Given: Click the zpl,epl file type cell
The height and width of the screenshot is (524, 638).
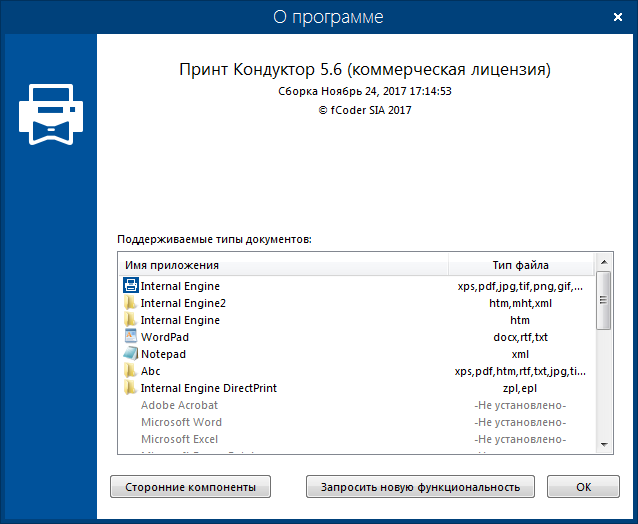Looking at the screenshot, I should [x=520, y=388].
